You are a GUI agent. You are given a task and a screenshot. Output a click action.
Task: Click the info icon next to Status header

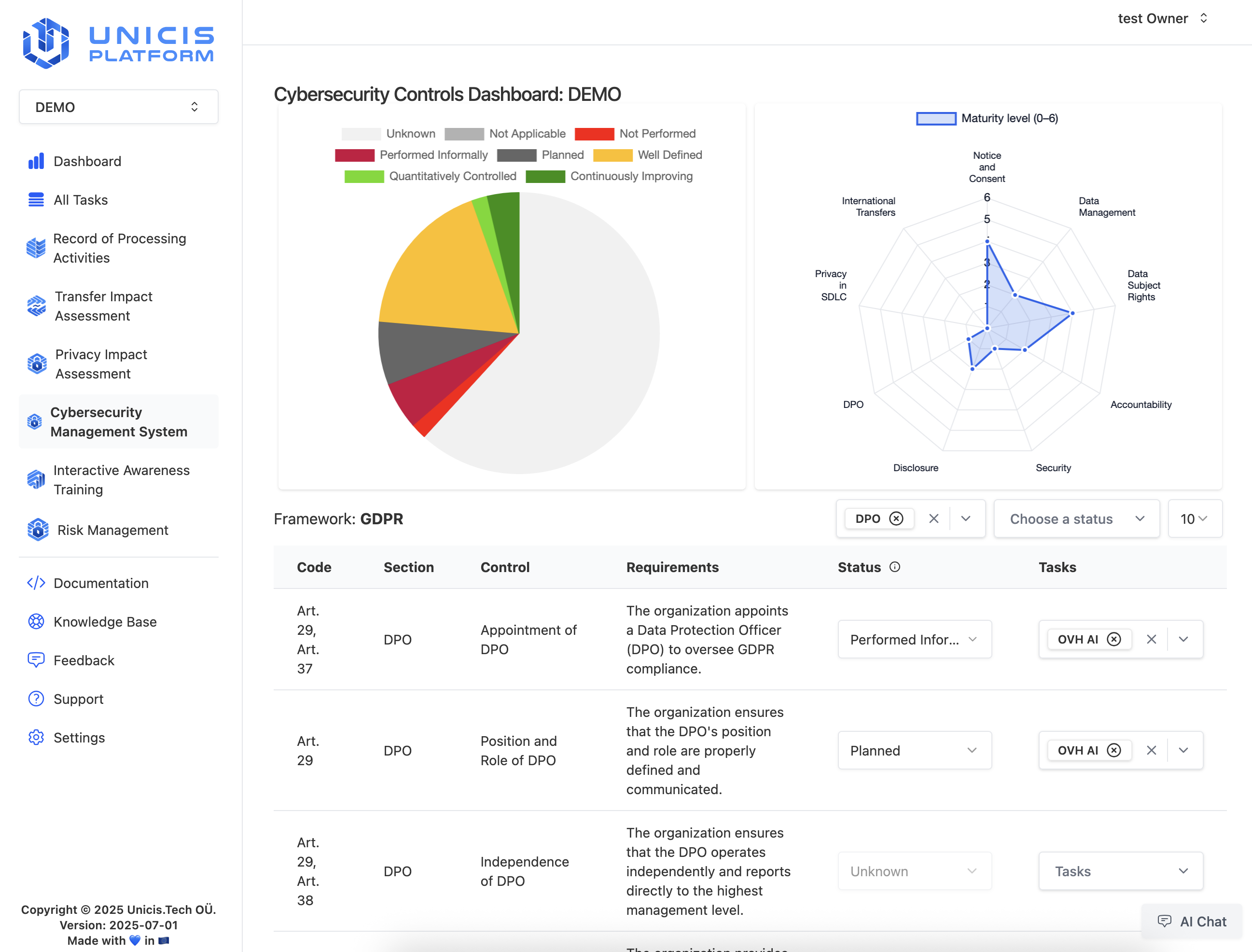click(894, 567)
